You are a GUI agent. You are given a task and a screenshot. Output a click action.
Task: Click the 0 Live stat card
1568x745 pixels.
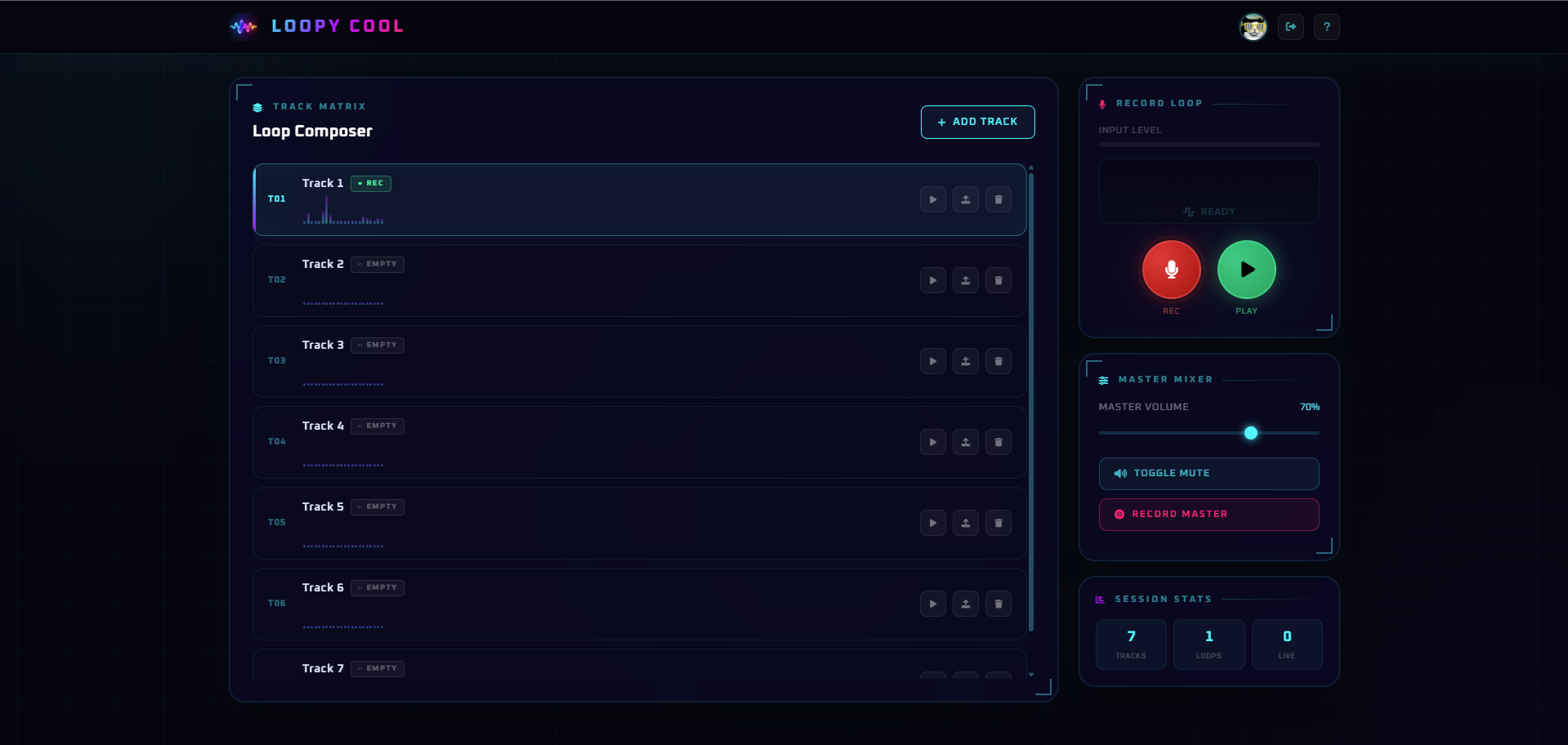(x=1286, y=645)
